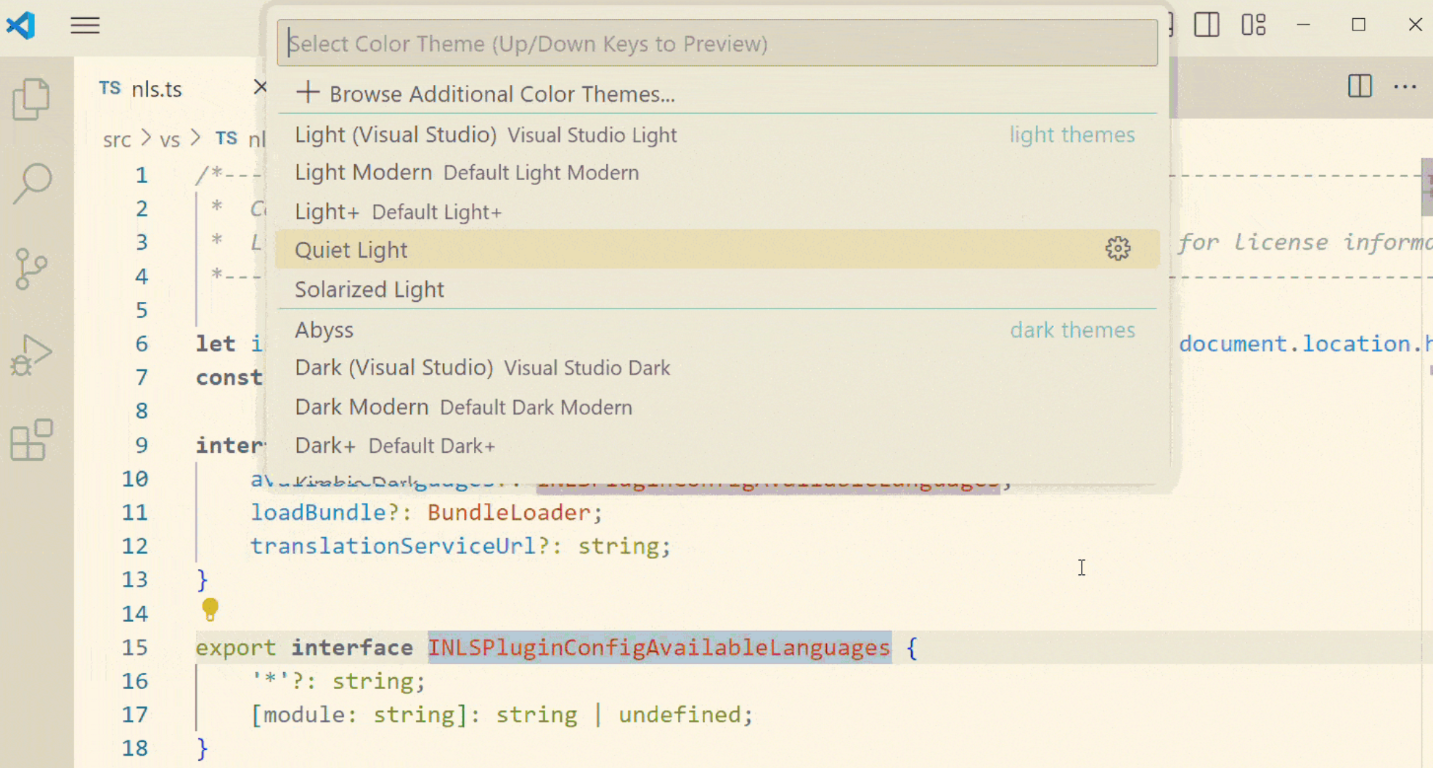Click the let keyword on line 6
Image resolution: width=1433 pixels, height=768 pixels.
[x=216, y=343]
